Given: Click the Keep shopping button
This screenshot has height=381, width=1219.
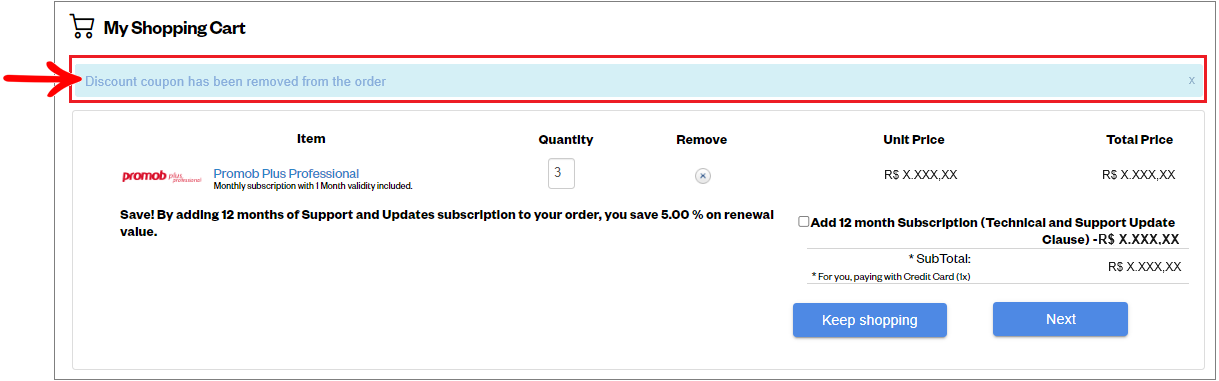Looking at the screenshot, I should click(x=869, y=320).
